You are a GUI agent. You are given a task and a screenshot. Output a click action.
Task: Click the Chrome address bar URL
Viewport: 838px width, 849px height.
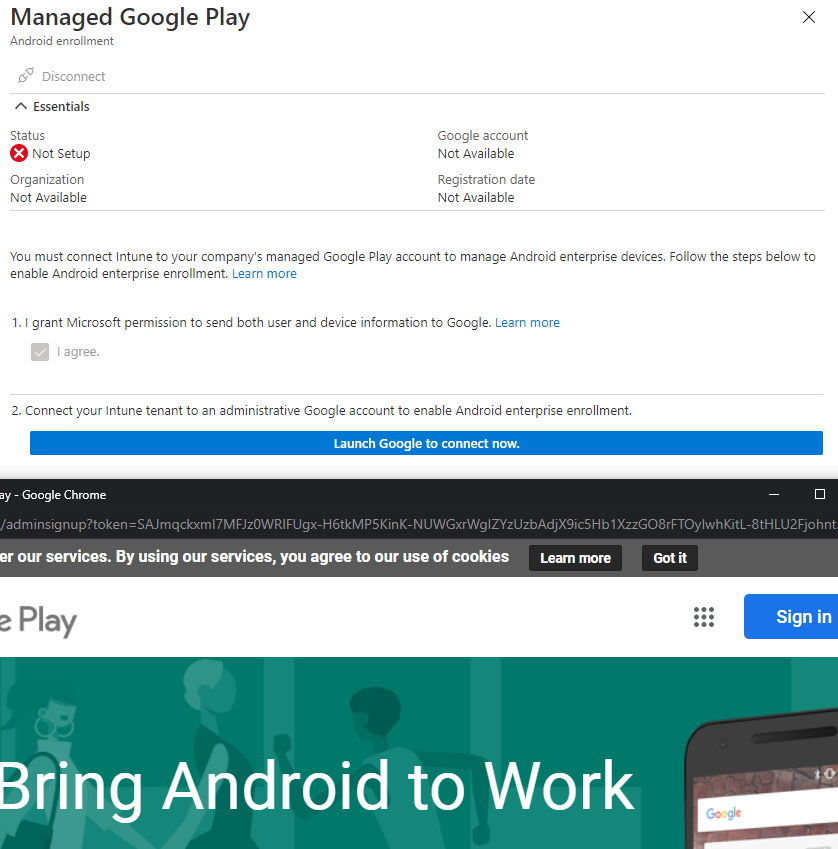coord(419,524)
